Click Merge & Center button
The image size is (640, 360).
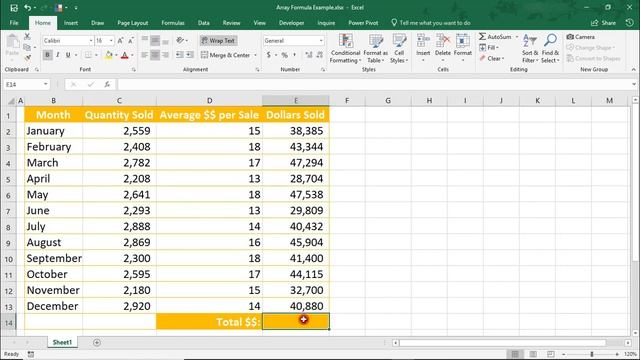pyautogui.click(x=226, y=55)
